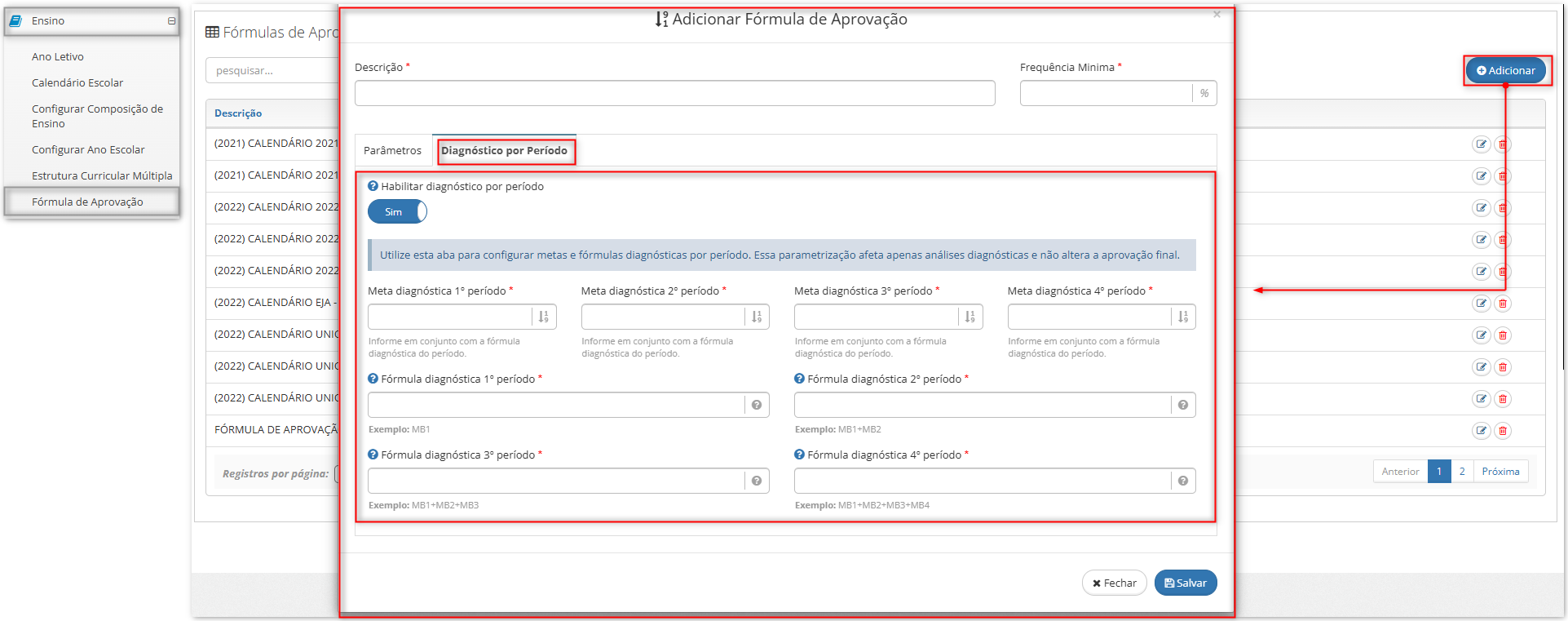The image size is (1568, 621).
Task: Go to page 2 of results
Action: point(1462,472)
